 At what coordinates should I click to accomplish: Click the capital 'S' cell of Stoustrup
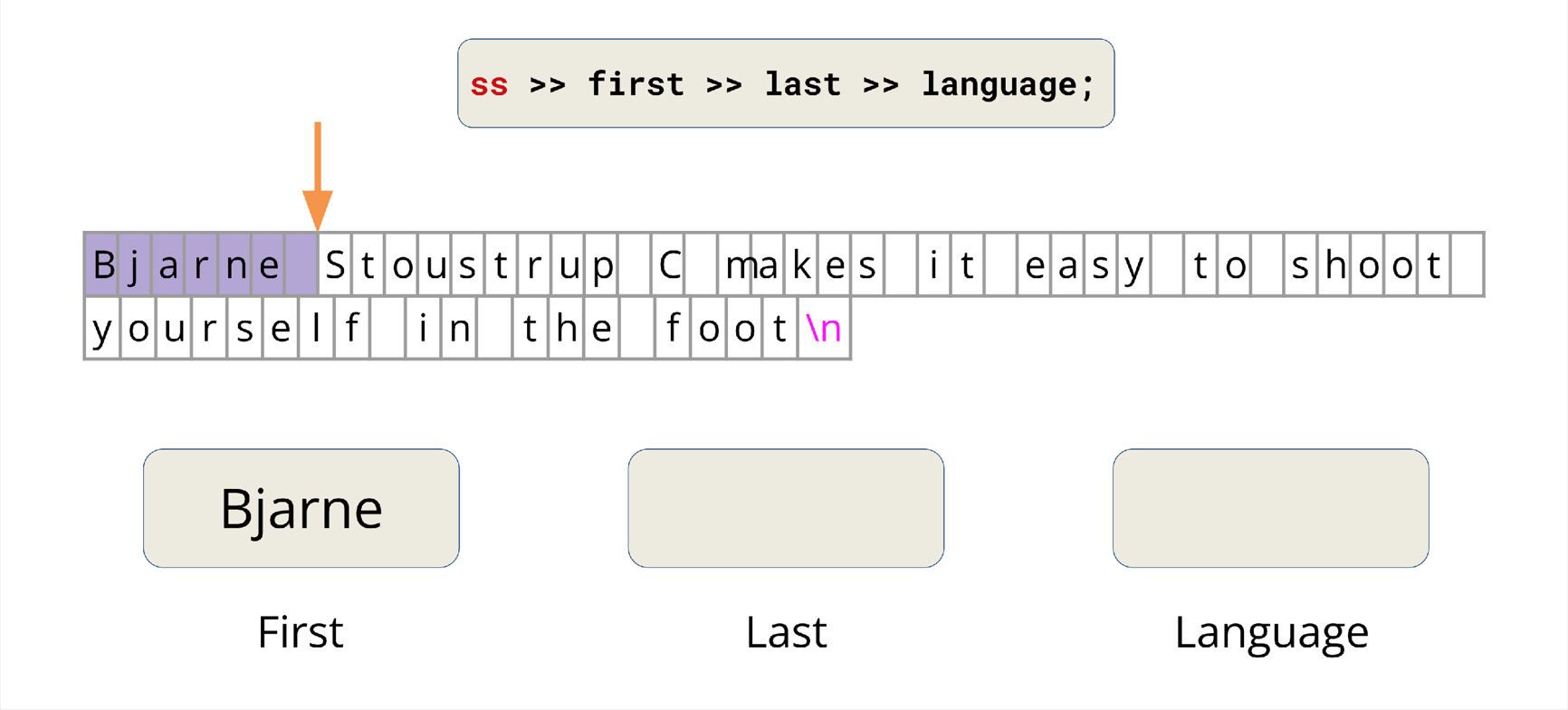click(x=335, y=265)
